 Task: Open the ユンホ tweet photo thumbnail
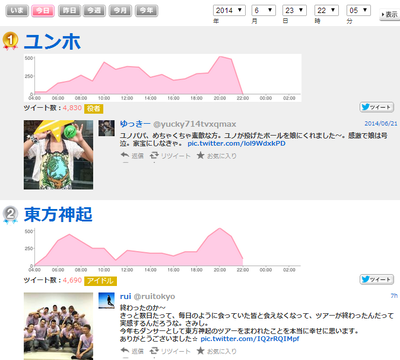(x=58, y=155)
